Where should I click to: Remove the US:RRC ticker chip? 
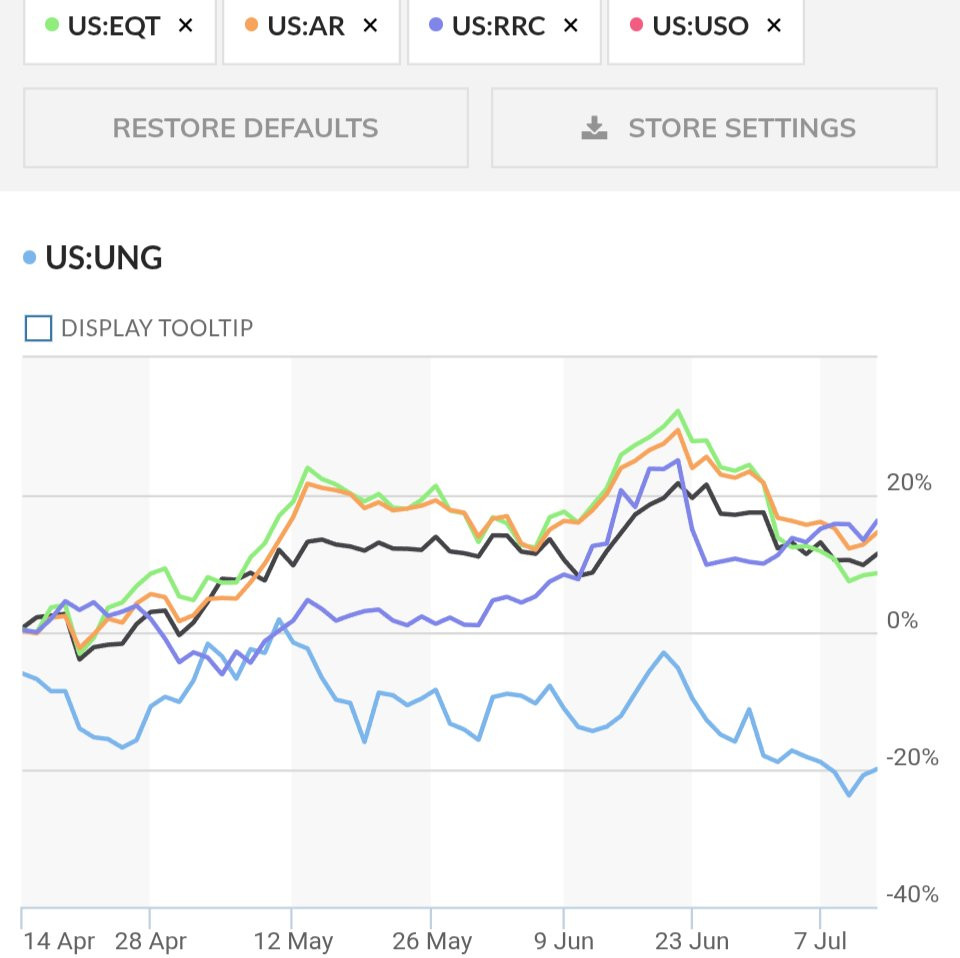(571, 26)
